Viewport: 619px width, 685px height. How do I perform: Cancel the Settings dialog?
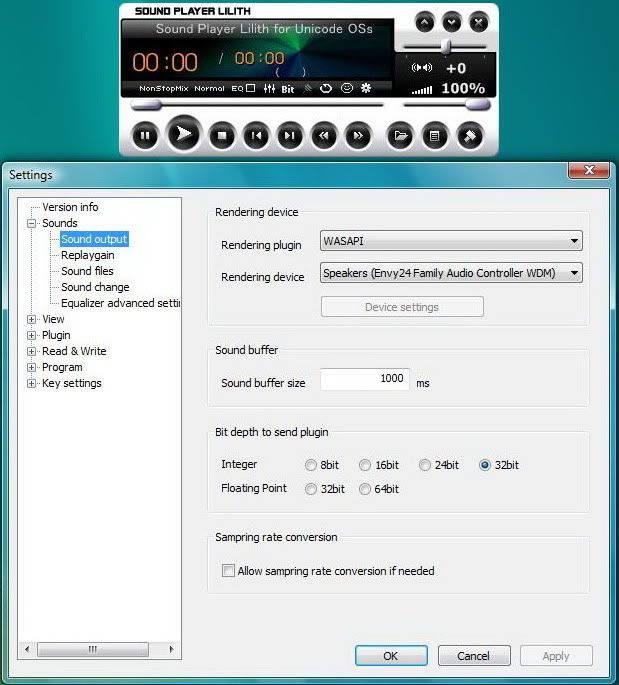(474, 656)
